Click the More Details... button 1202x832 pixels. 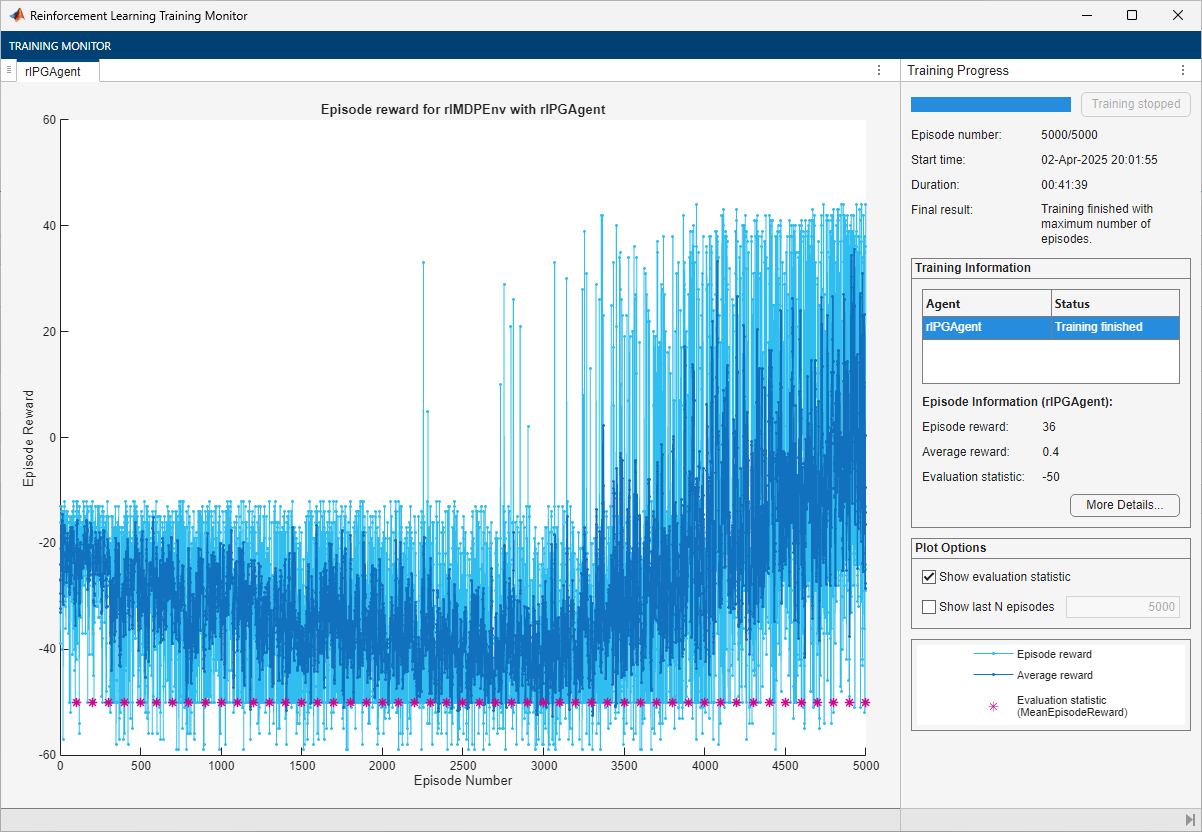pyautogui.click(x=1124, y=505)
